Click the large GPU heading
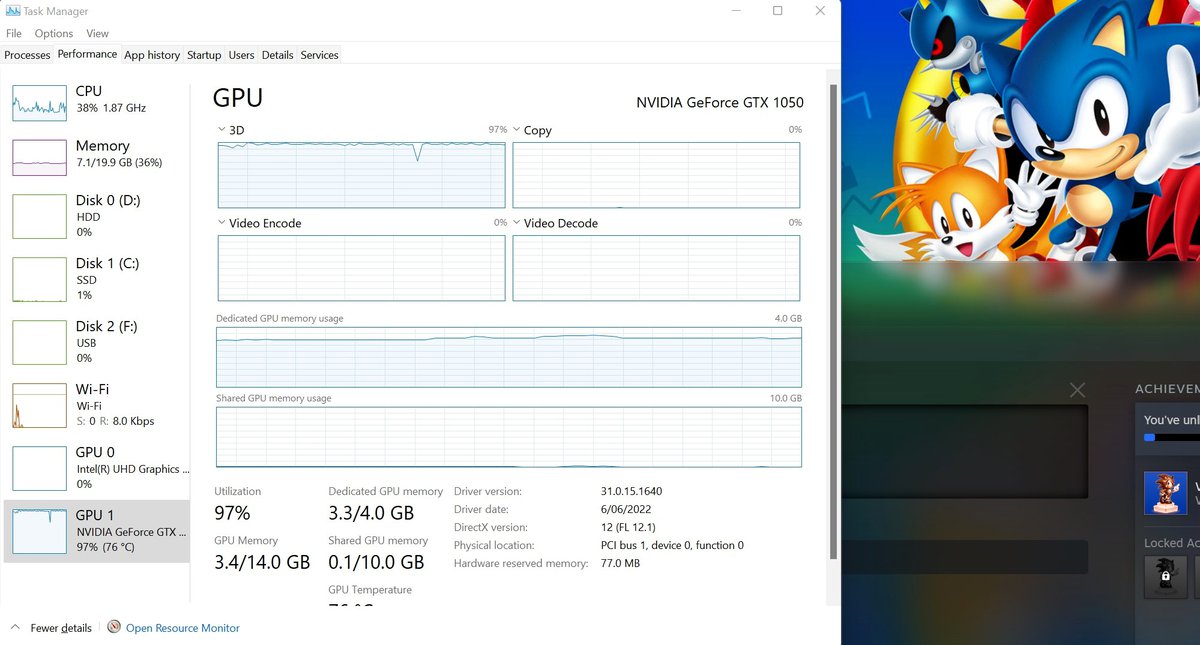 point(238,97)
